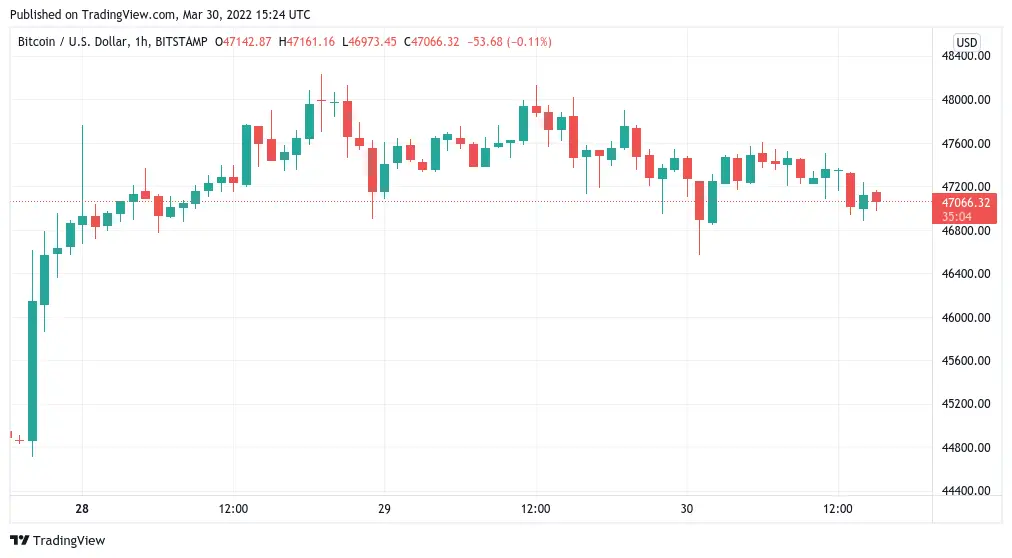Click the 12:00 label between 28 and 29
Image resolution: width=1012 pixels, height=558 pixels.
click(233, 509)
